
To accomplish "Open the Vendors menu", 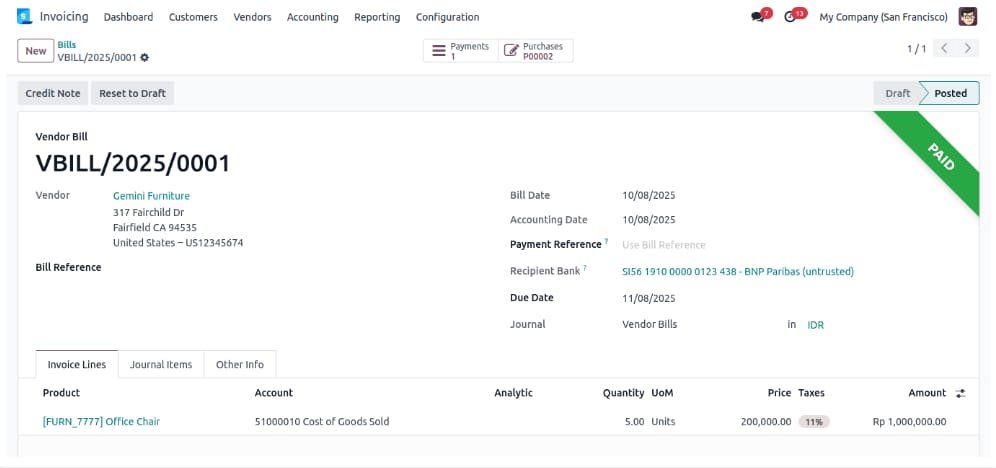I will point(252,17).
